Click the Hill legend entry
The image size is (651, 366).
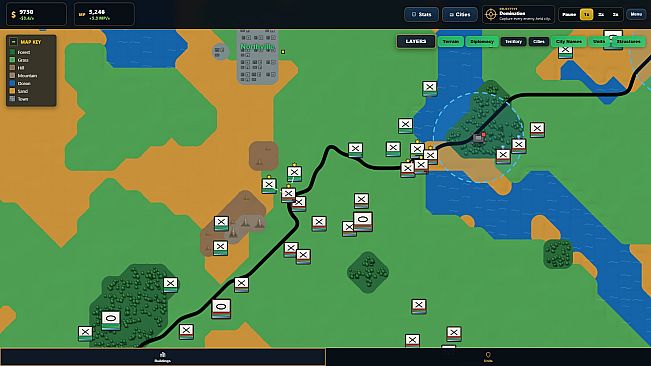click(17, 68)
